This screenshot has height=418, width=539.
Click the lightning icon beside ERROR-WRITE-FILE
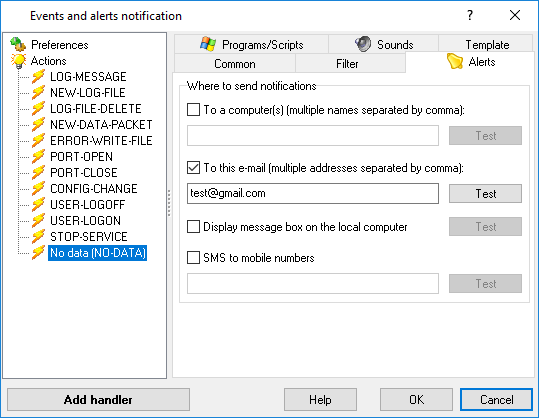pos(38,141)
